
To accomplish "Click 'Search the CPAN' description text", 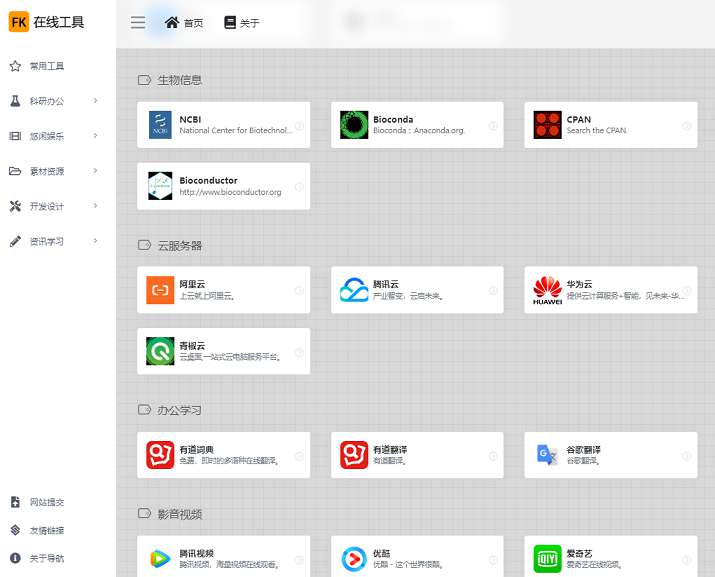I will [x=596, y=130].
